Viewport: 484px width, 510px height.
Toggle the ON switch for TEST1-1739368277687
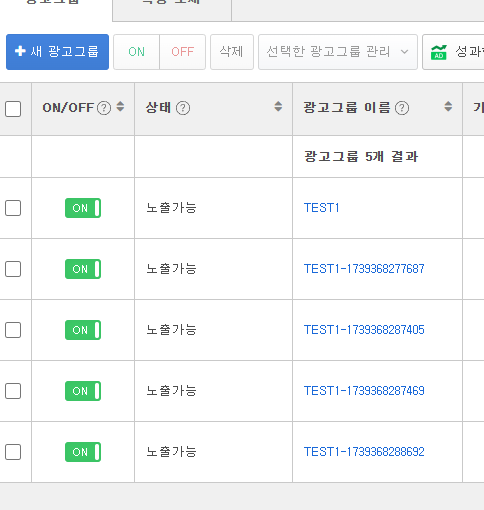(83, 269)
